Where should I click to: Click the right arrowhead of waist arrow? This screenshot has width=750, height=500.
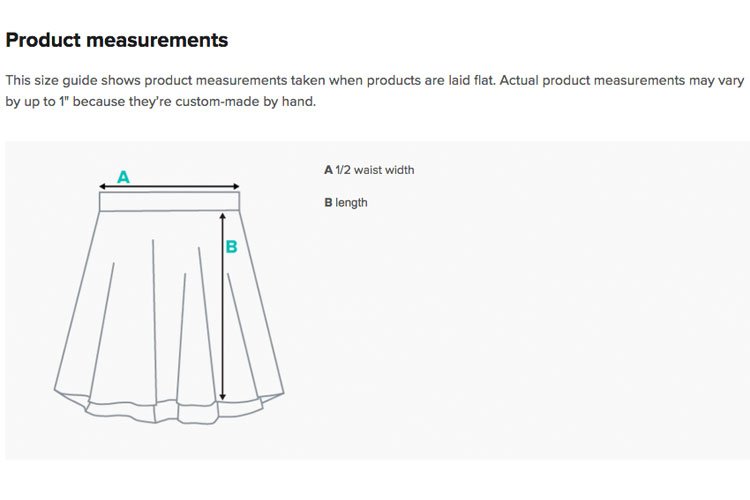236,187
